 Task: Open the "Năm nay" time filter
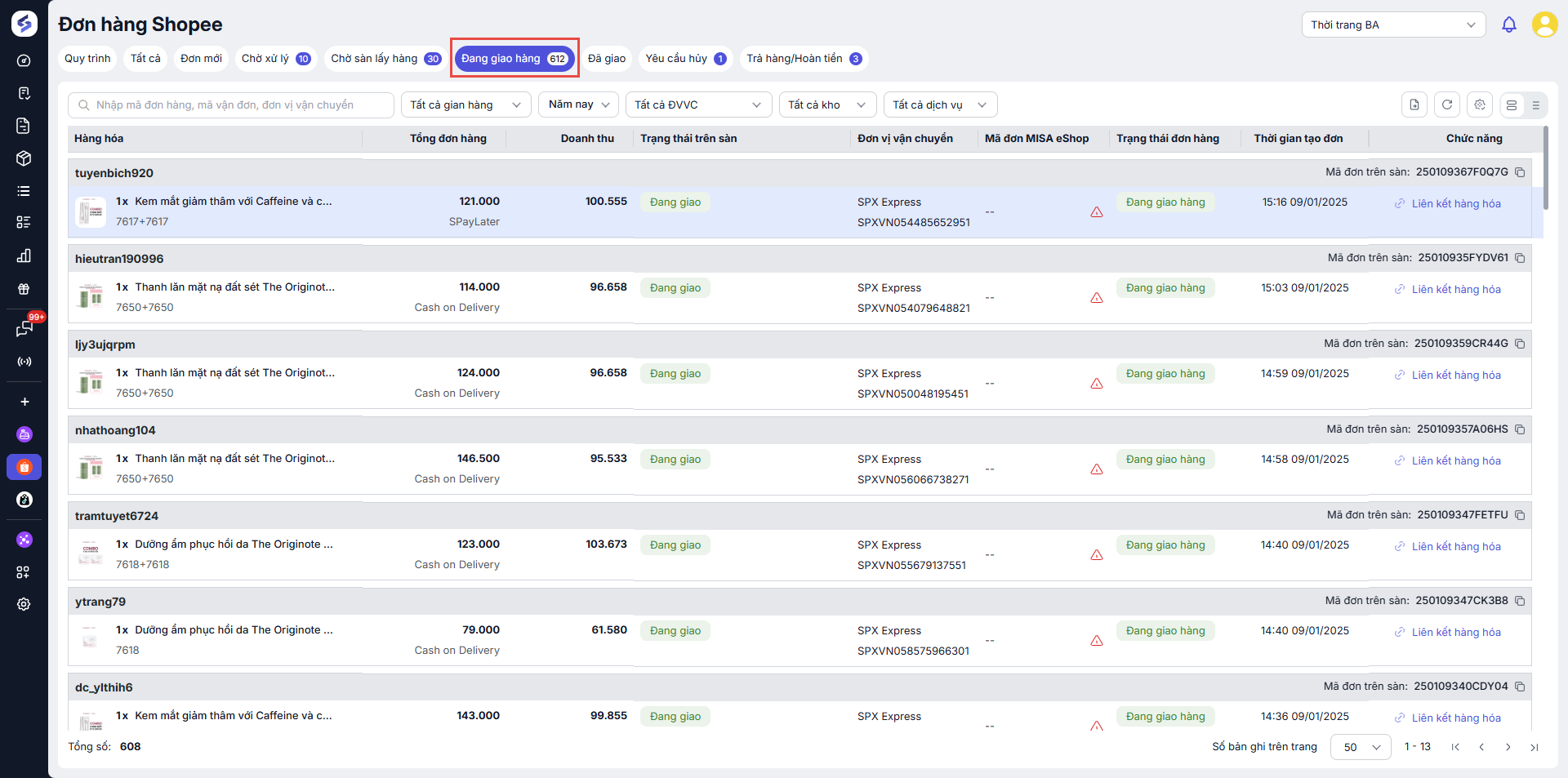tap(578, 104)
